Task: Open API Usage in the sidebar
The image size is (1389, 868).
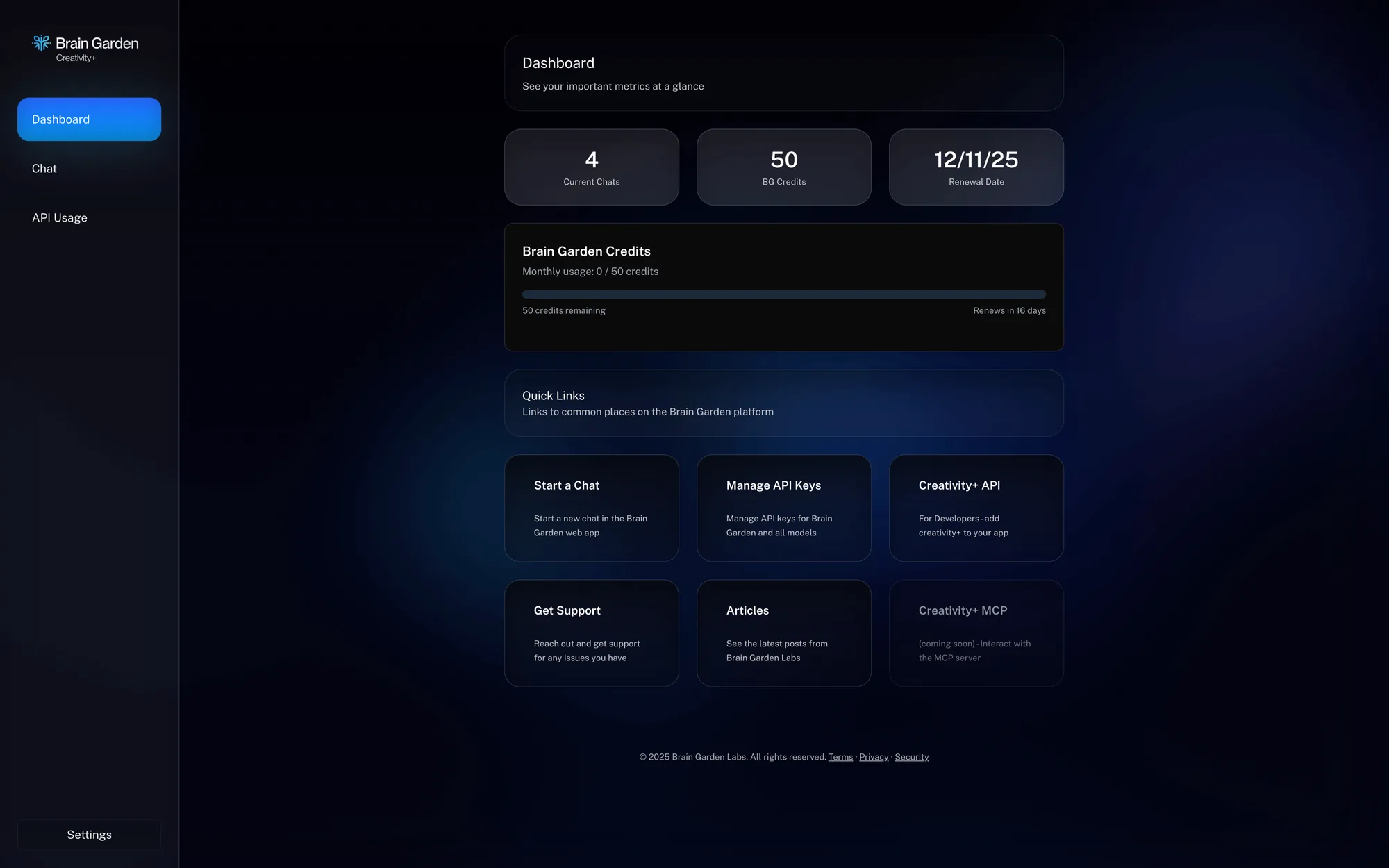Action: coord(89,218)
